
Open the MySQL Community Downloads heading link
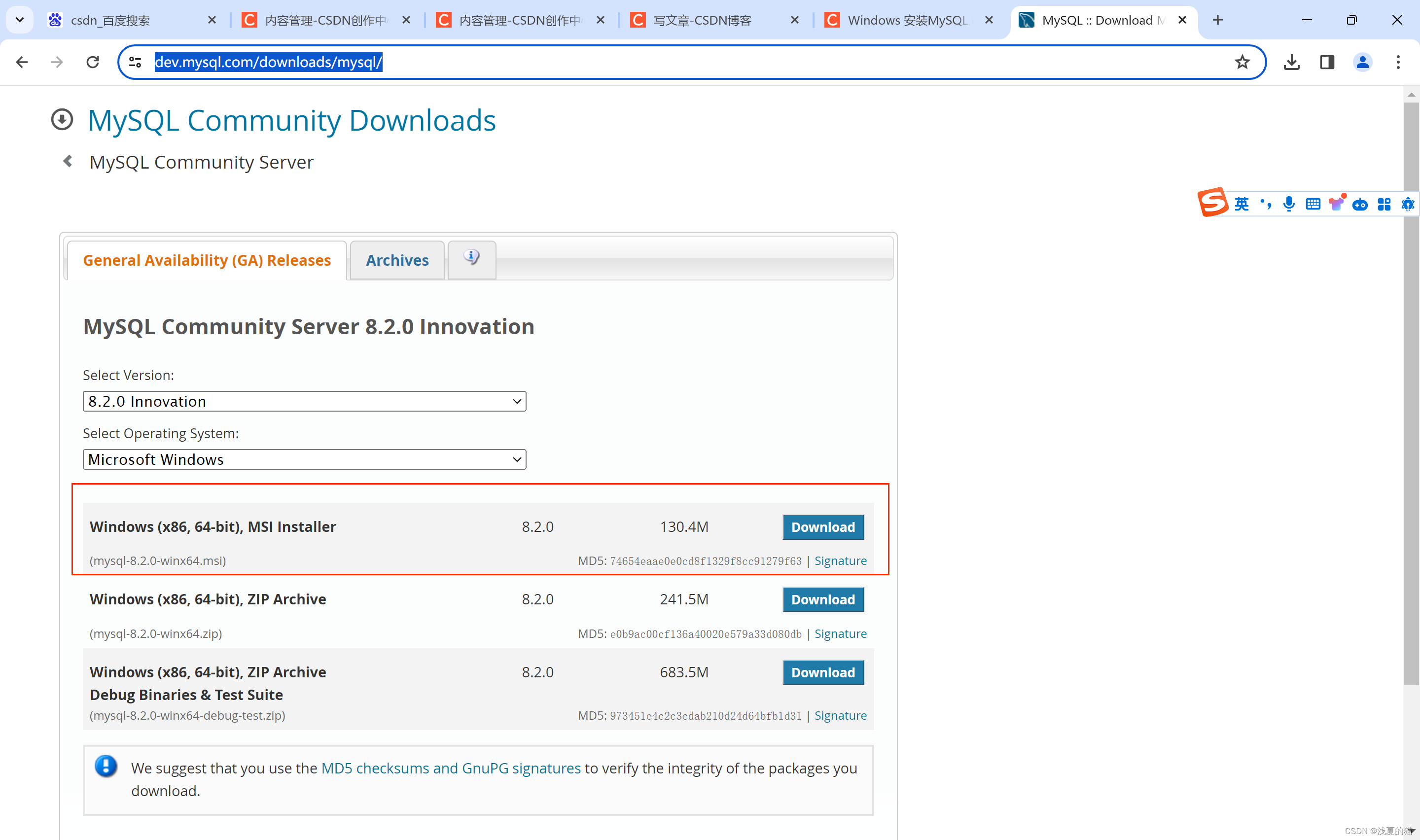tap(291, 121)
